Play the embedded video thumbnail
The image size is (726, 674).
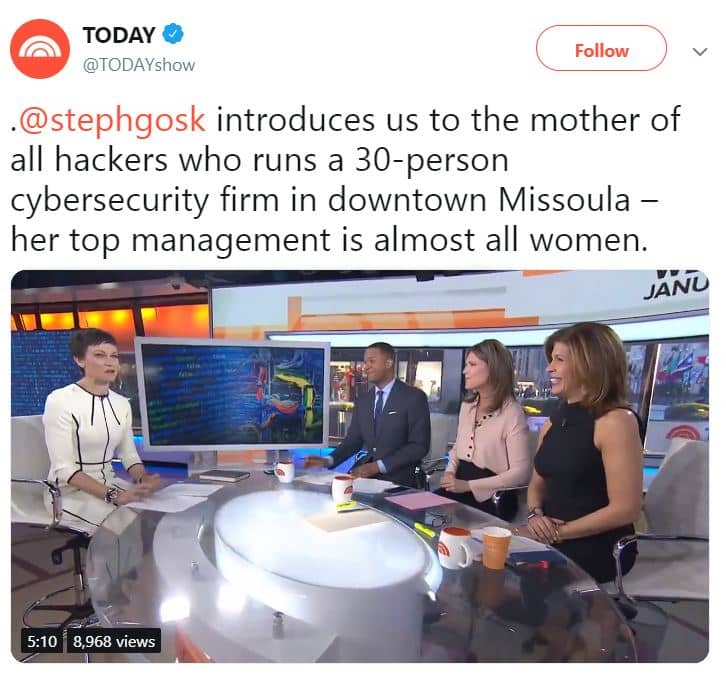(x=360, y=466)
